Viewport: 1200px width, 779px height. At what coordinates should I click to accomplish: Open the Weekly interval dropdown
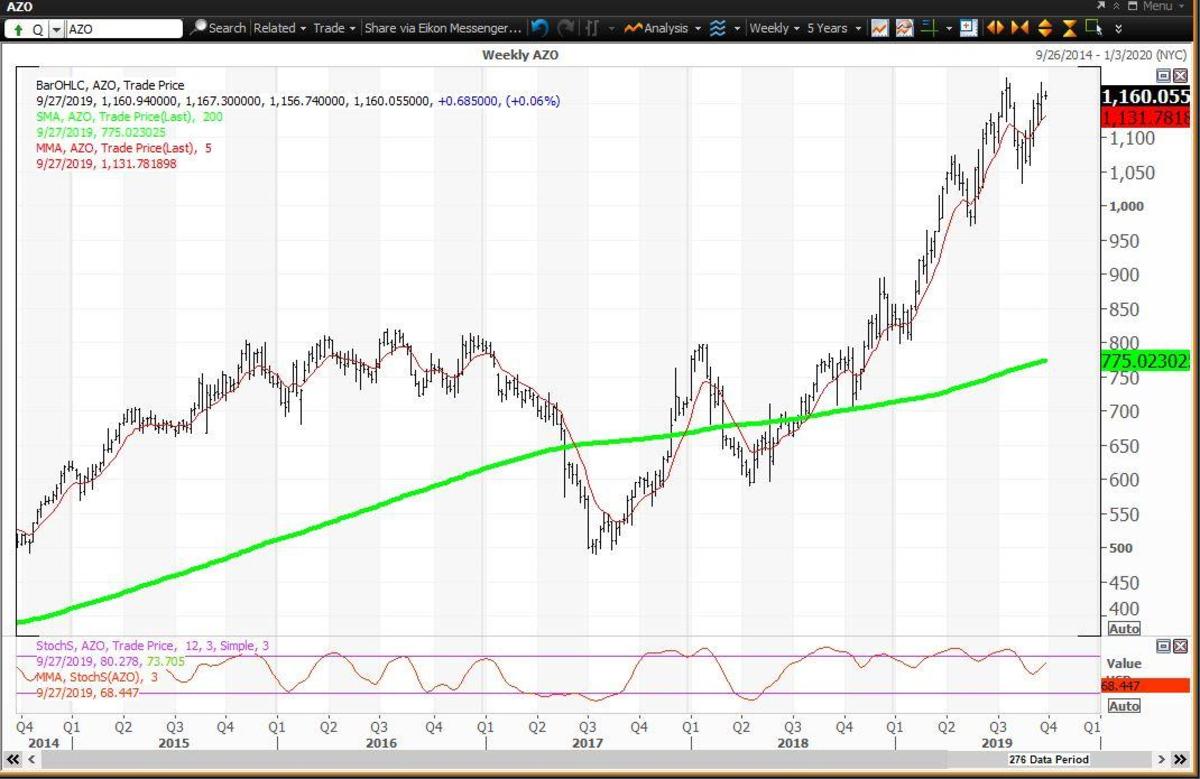(x=770, y=28)
